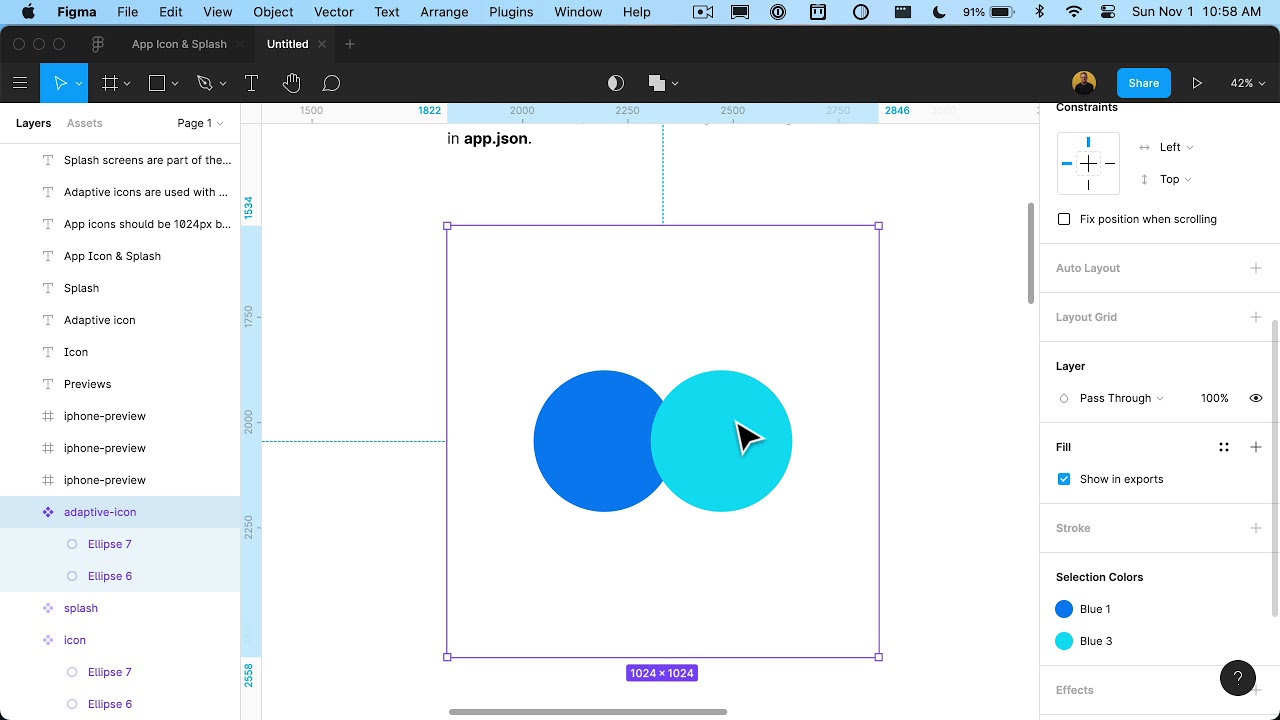Open a new tab with plus
Image resolution: width=1280 pixels, height=720 pixels.
[x=350, y=44]
